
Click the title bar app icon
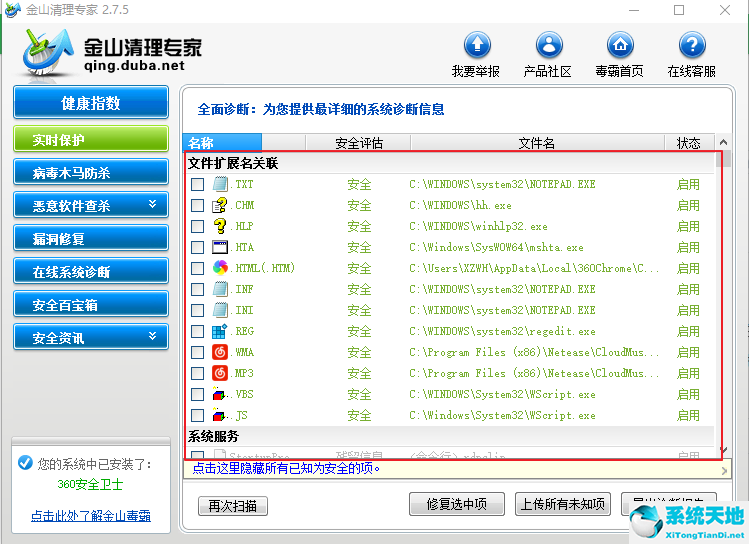(x=12, y=10)
